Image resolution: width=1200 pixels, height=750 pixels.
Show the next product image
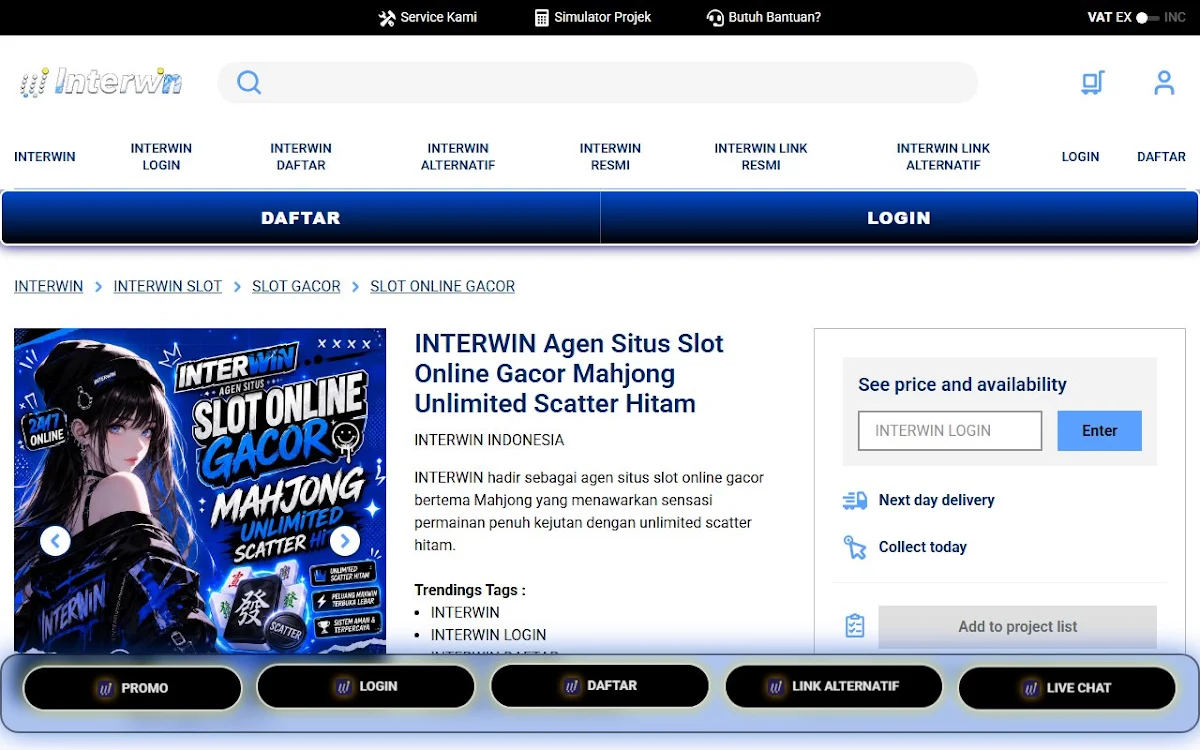[345, 541]
